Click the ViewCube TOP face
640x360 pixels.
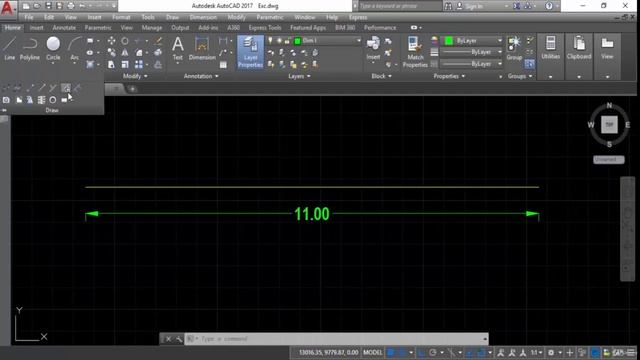click(x=609, y=124)
